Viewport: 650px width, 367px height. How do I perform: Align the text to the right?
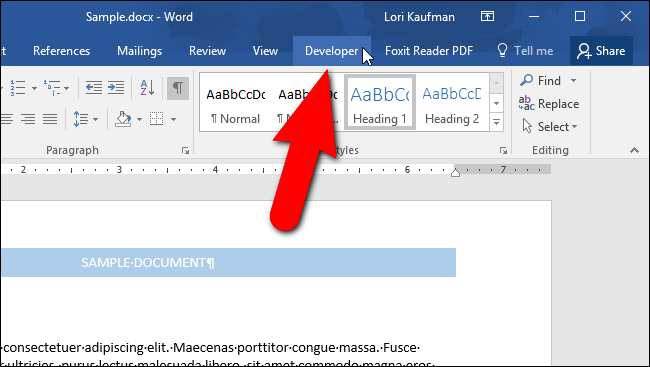(28, 119)
